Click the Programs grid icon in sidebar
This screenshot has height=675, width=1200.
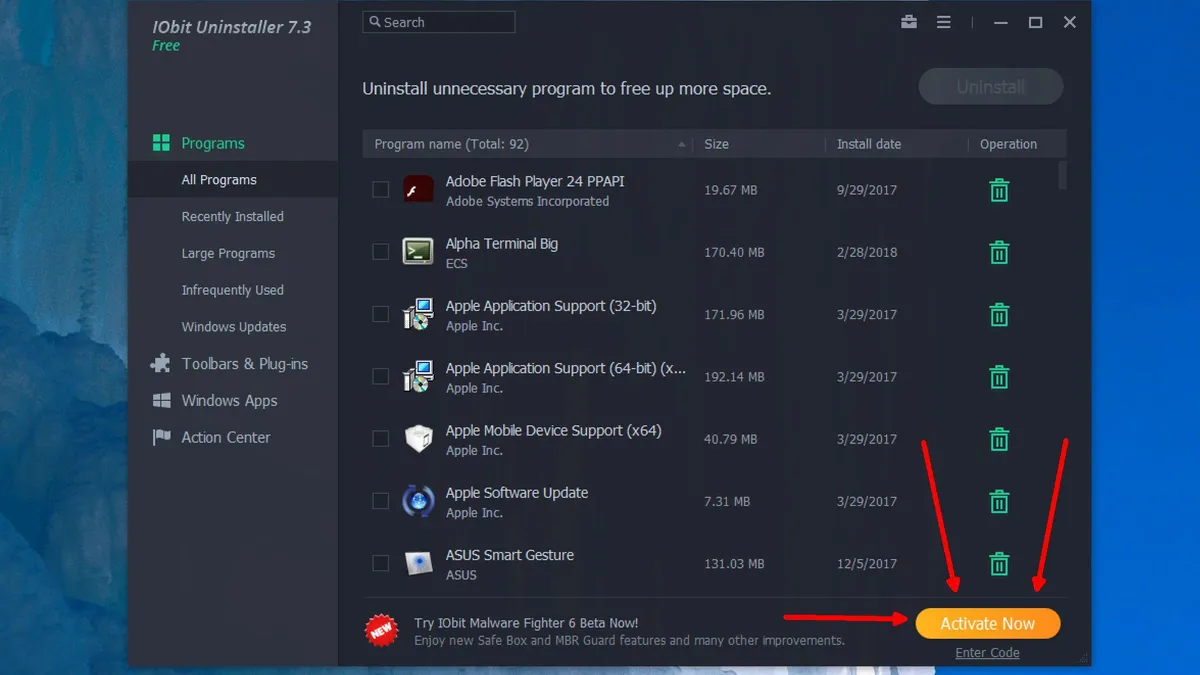point(161,143)
